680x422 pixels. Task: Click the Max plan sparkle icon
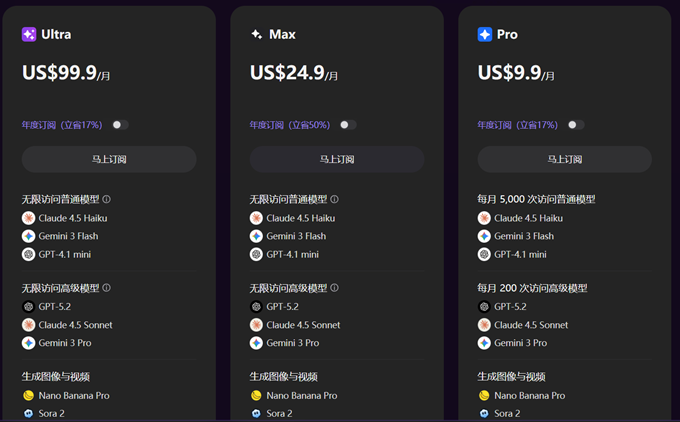click(257, 34)
